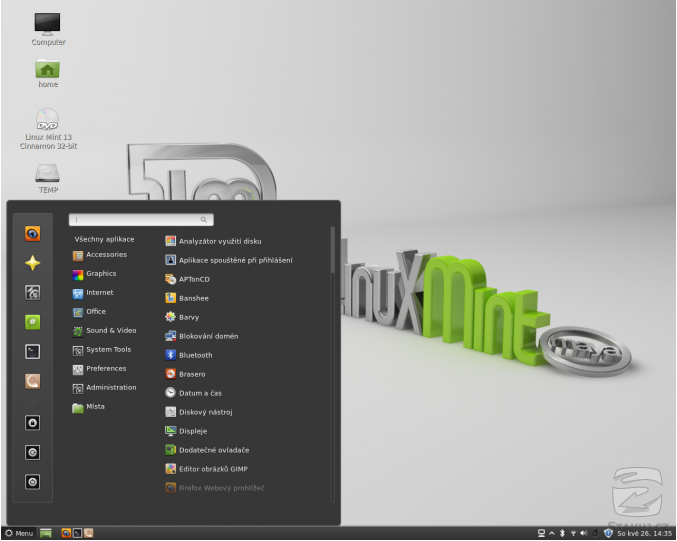The height and width of the screenshot is (541, 677).
Task: Open the system settings favorite in sidebar
Action: tap(32, 292)
